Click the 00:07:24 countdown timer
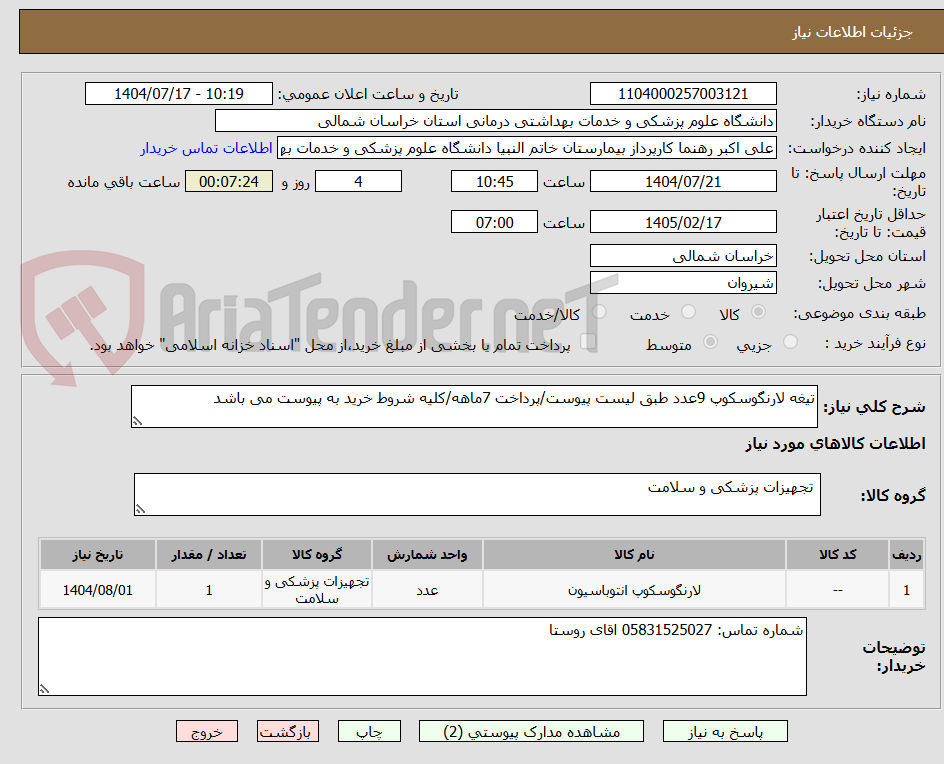 tap(228, 181)
